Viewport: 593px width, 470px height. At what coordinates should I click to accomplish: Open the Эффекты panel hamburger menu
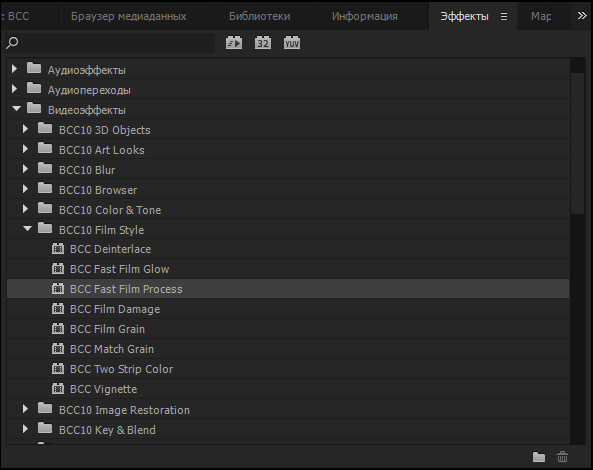504,16
